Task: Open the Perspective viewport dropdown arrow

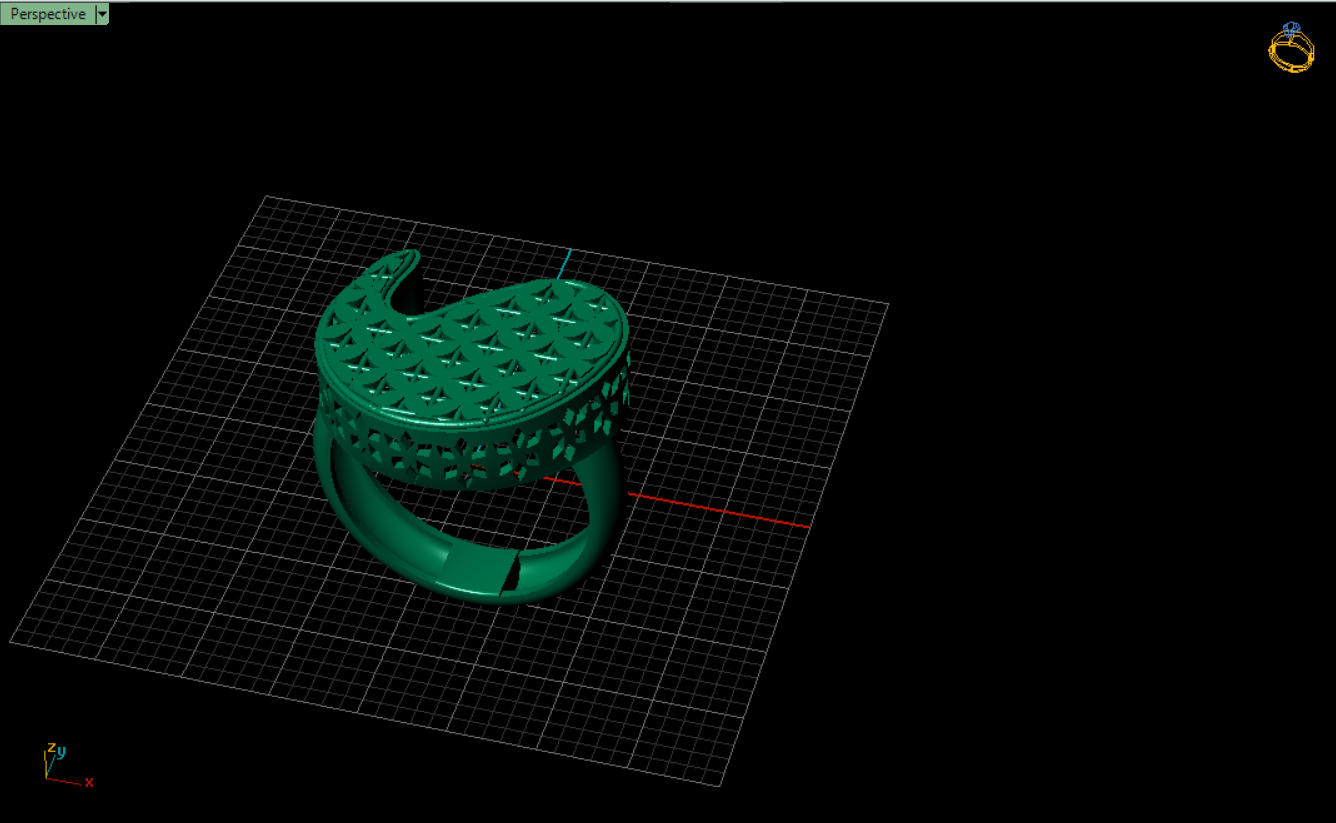Action: pos(102,14)
